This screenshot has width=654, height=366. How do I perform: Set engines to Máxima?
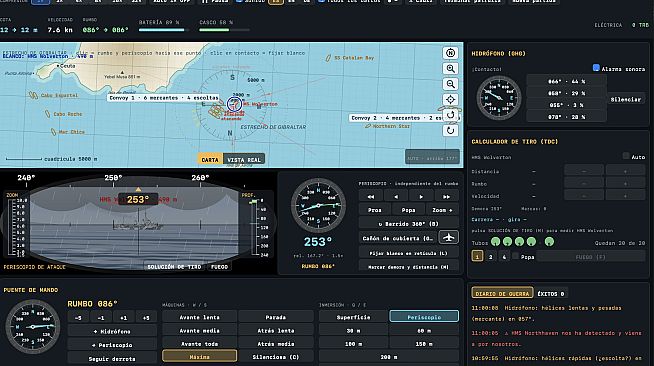tap(199, 356)
